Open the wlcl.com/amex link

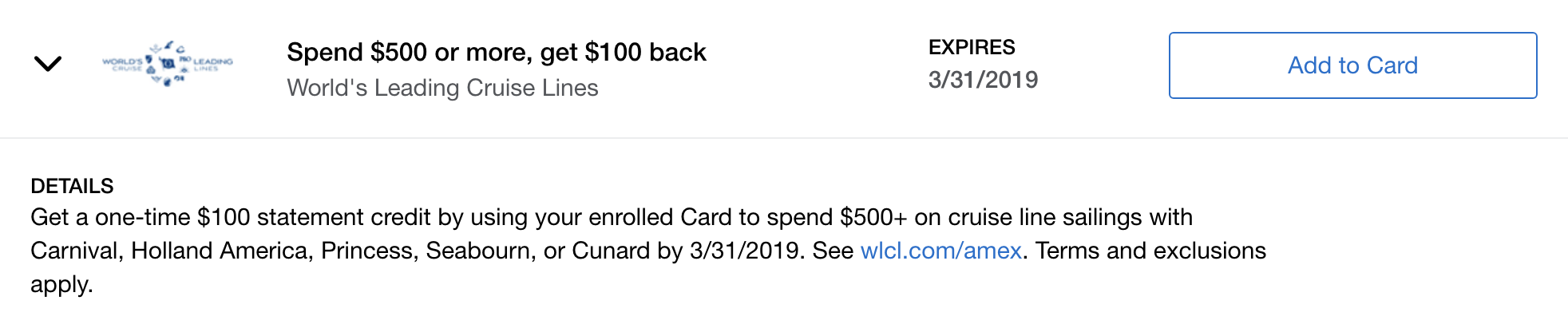940,251
